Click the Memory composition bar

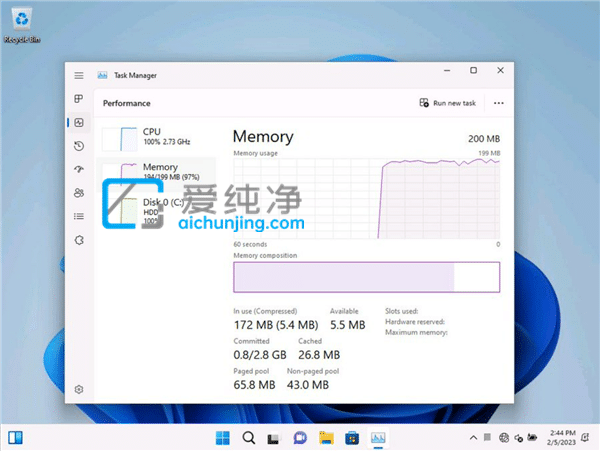click(x=367, y=277)
